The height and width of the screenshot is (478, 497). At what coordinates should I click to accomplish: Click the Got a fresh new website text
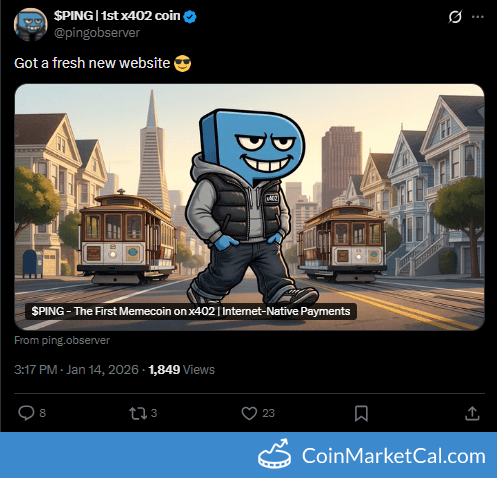click(92, 63)
